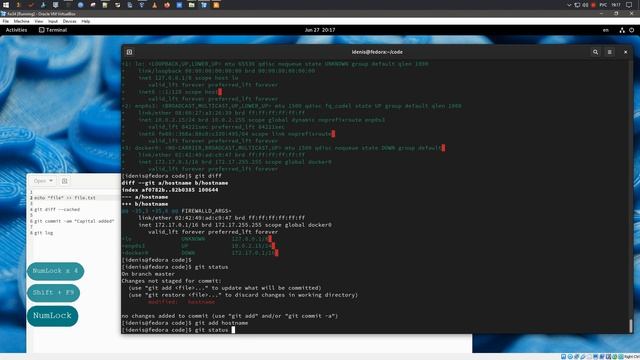Click the 'Changes not staged for commit:' line
The image size is (640, 360).
[x=171, y=281]
